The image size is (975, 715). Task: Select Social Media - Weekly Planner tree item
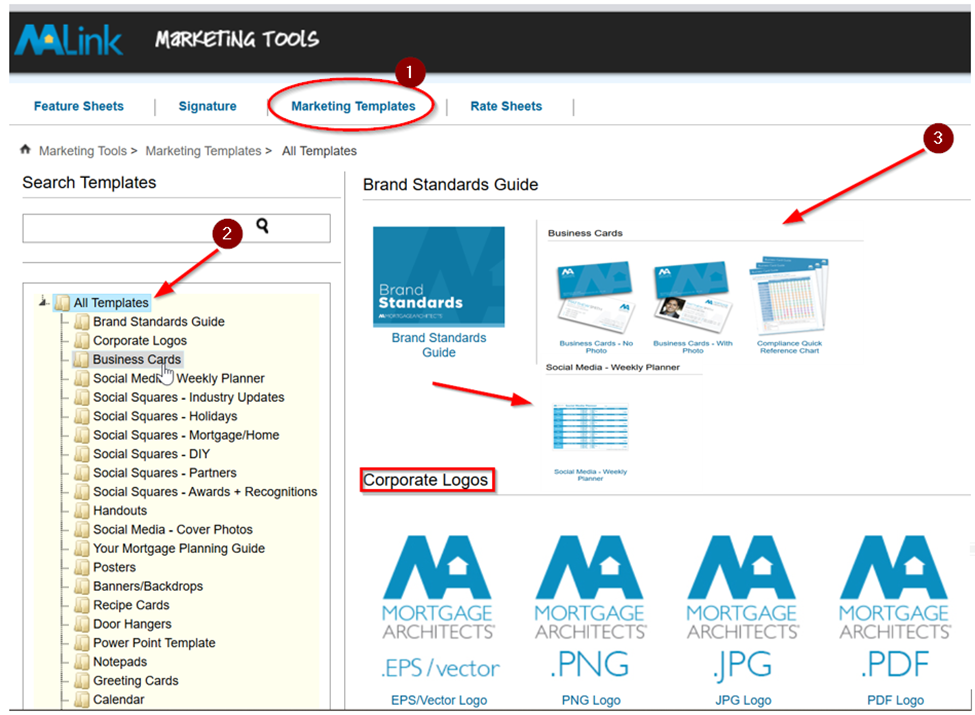coord(178,378)
